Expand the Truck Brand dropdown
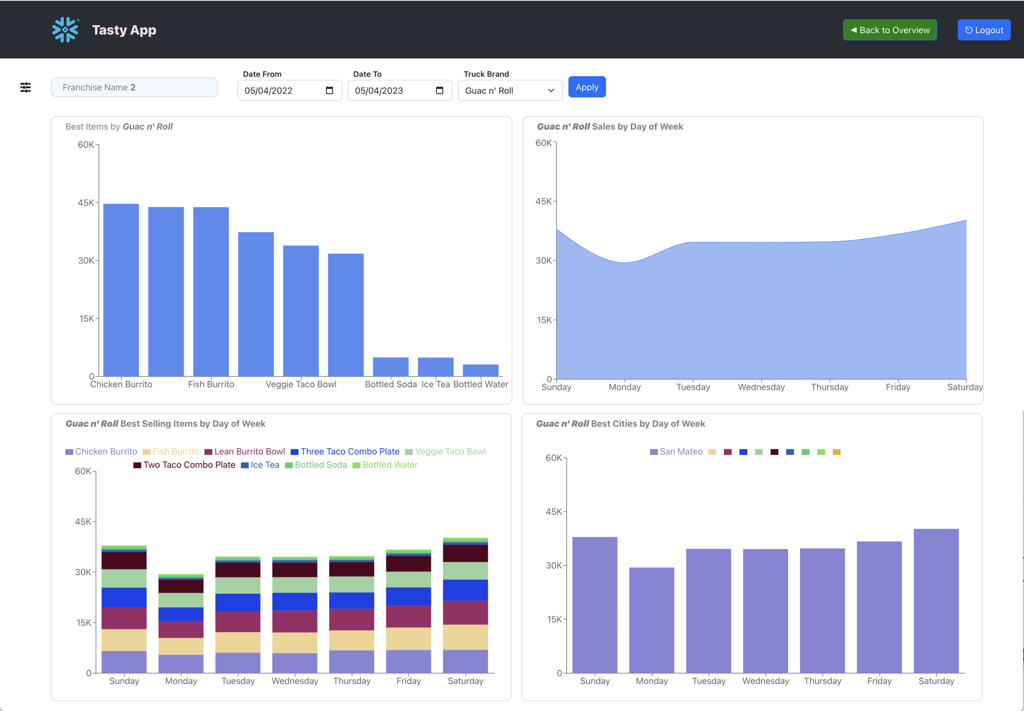The image size is (1024, 711). pos(509,91)
